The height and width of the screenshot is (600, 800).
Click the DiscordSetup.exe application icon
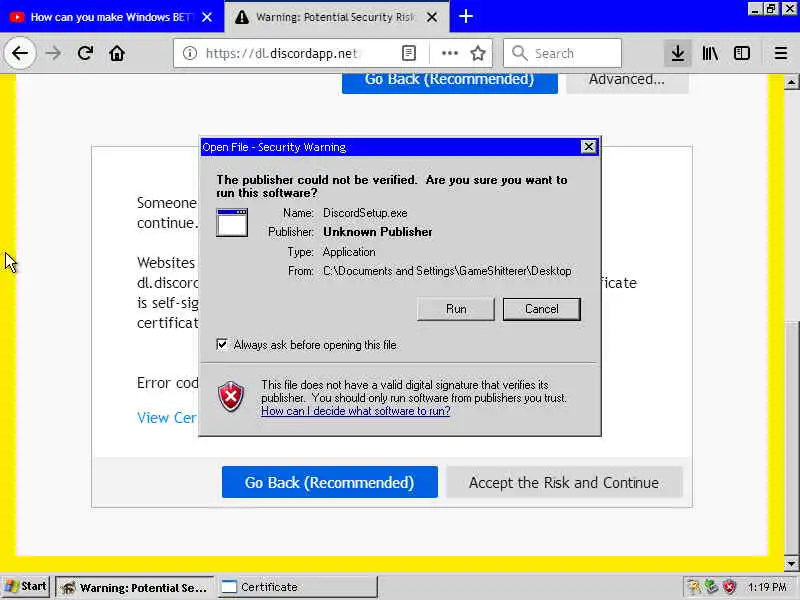[x=232, y=222]
